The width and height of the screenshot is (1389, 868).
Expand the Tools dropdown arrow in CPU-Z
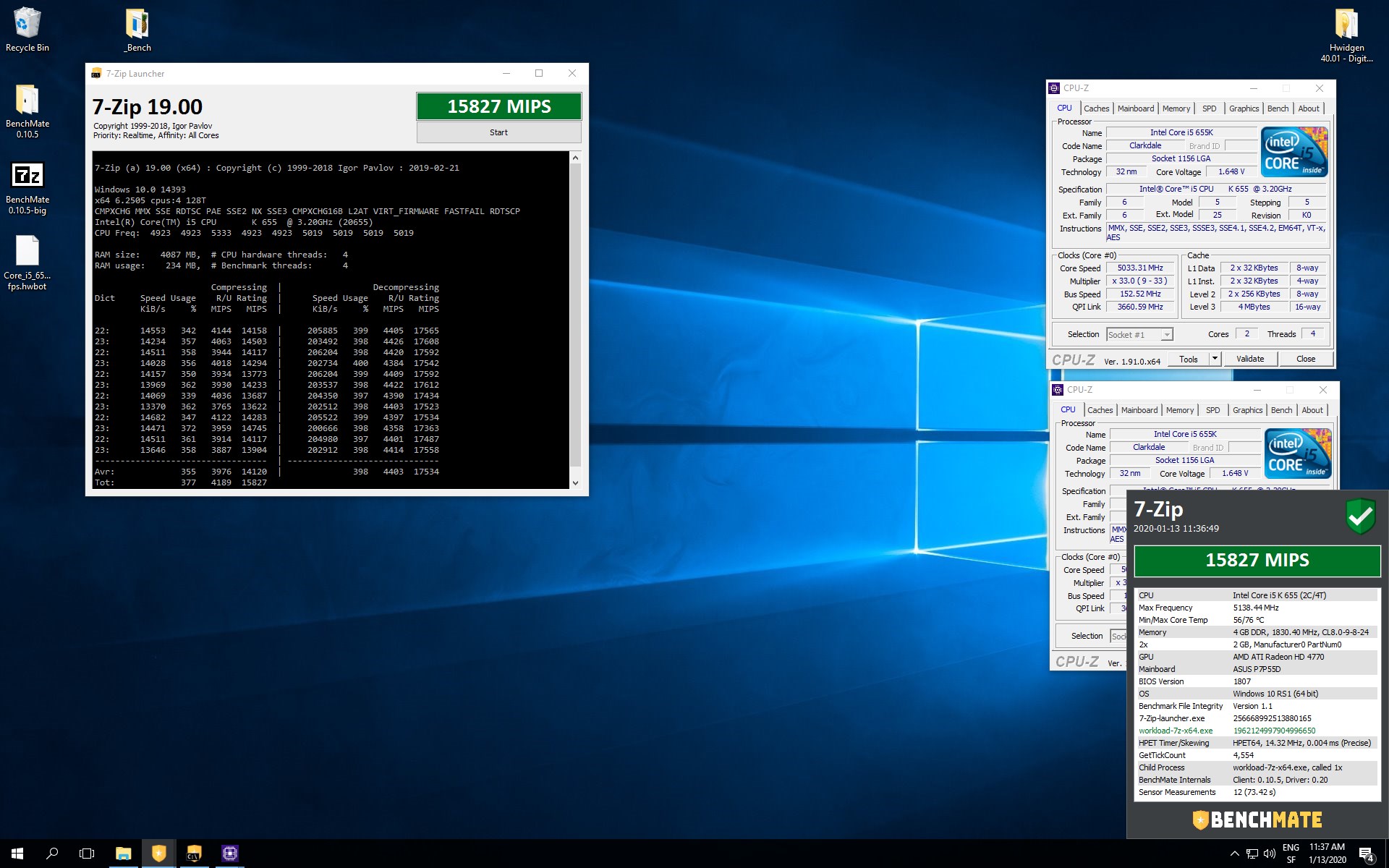tap(1215, 359)
